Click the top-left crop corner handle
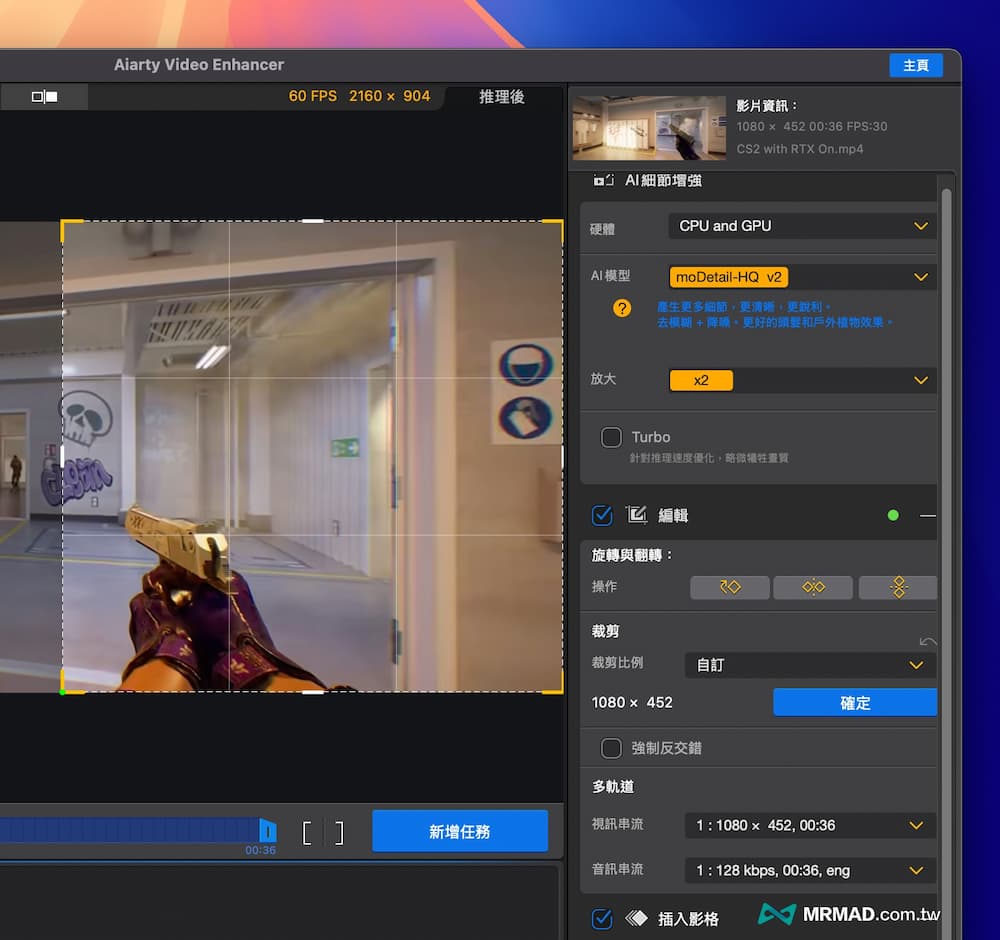 [70, 229]
